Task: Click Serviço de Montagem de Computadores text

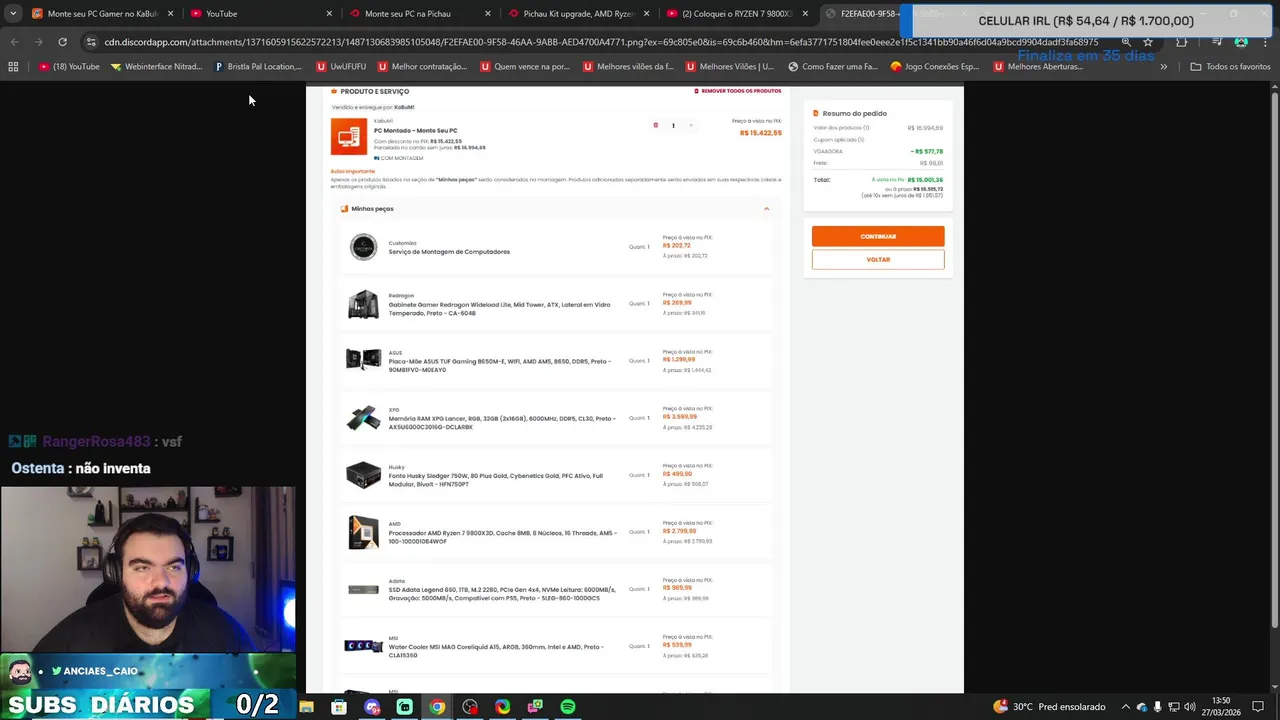Action: [x=449, y=252]
